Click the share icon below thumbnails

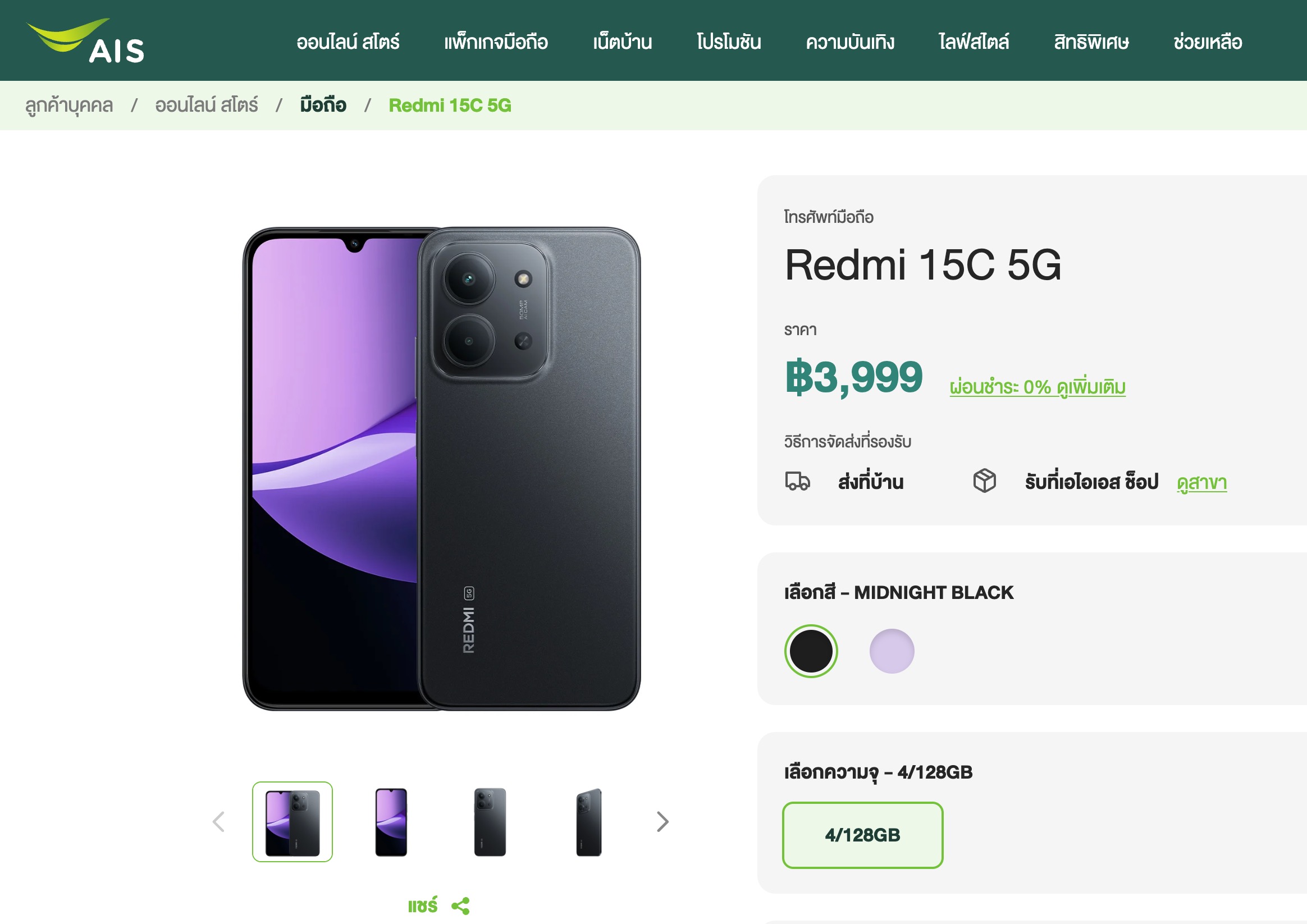(x=460, y=905)
